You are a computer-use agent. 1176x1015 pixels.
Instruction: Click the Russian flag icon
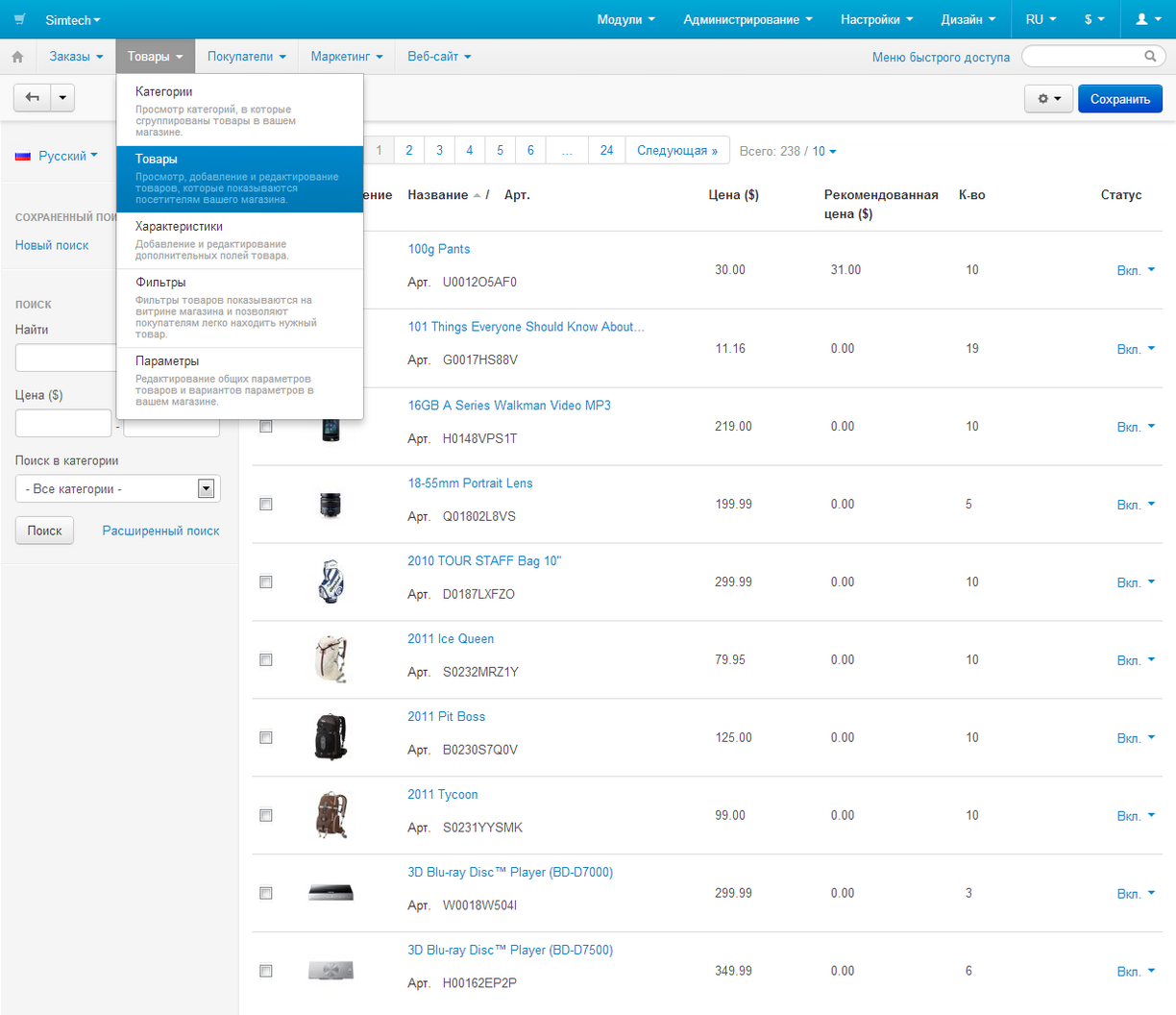pyautogui.click(x=23, y=156)
